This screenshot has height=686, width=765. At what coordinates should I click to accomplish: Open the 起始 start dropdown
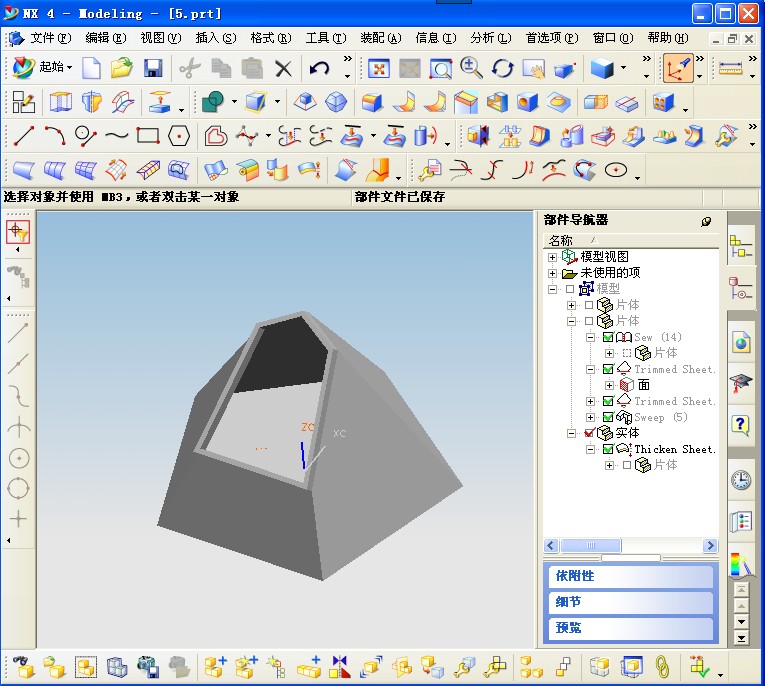pos(43,67)
